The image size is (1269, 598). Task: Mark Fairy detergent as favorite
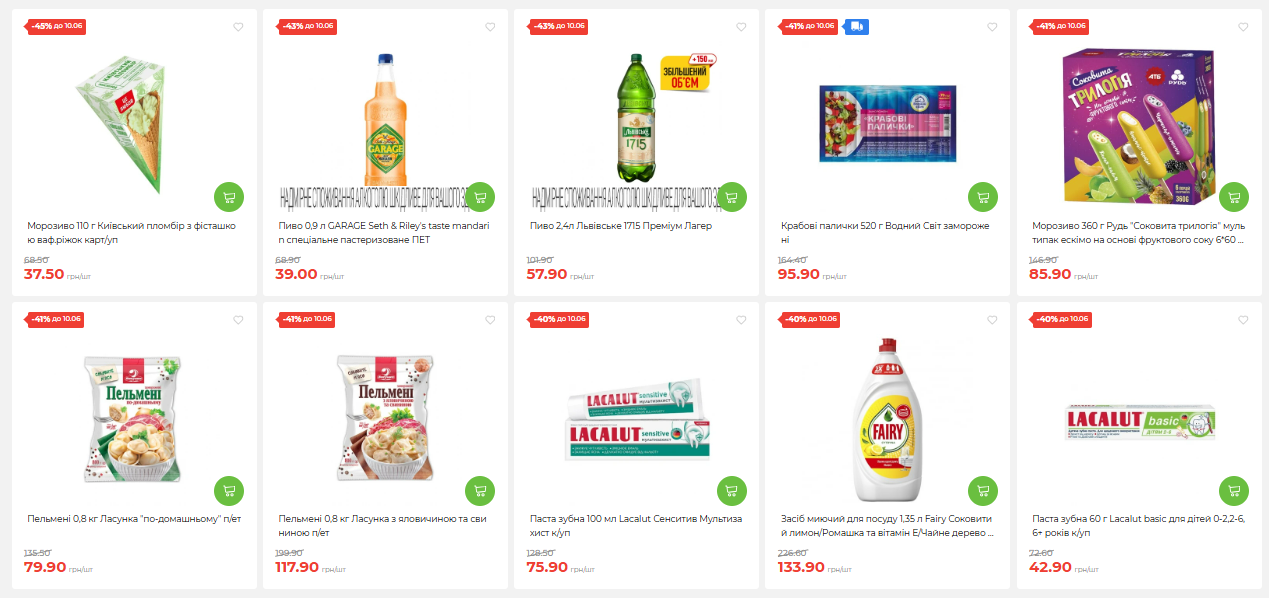(x=992, y=320)
